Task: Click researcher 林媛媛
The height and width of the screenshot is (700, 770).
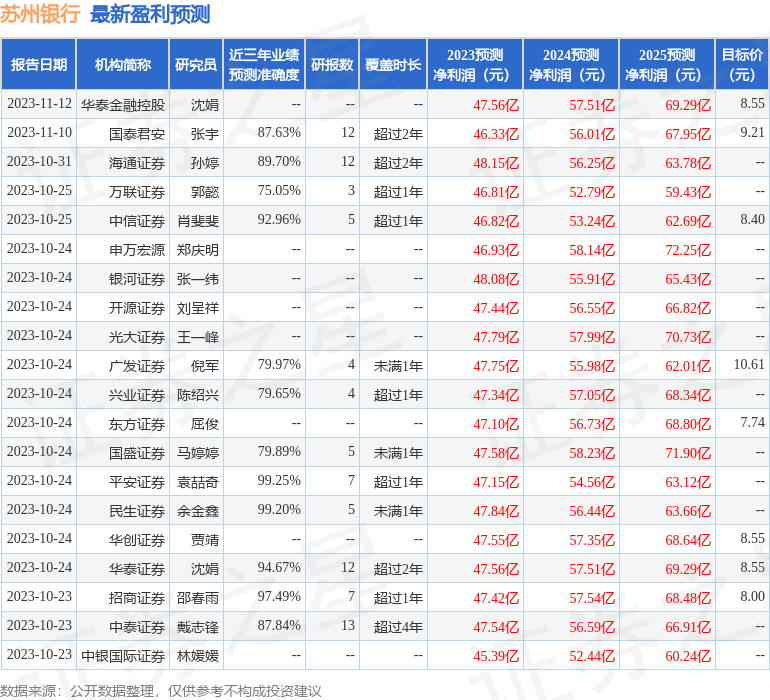Action: tap(198, 656)
